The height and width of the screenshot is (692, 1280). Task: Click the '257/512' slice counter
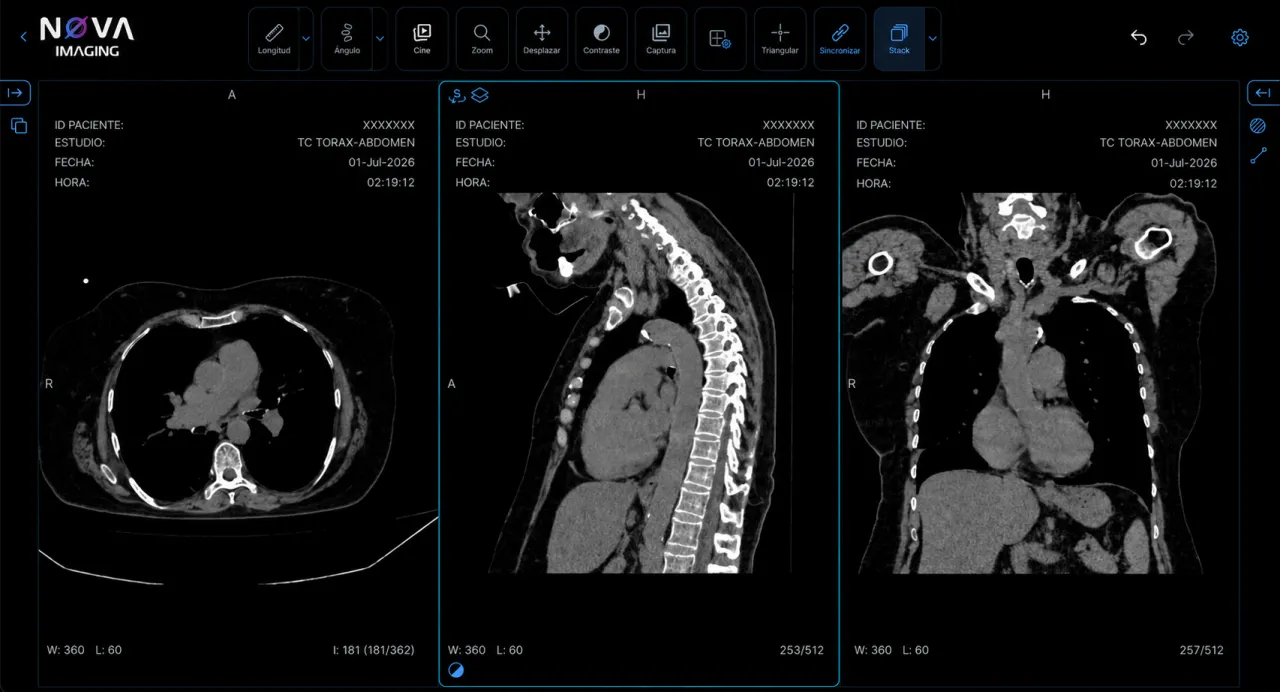click(1201, 650)
